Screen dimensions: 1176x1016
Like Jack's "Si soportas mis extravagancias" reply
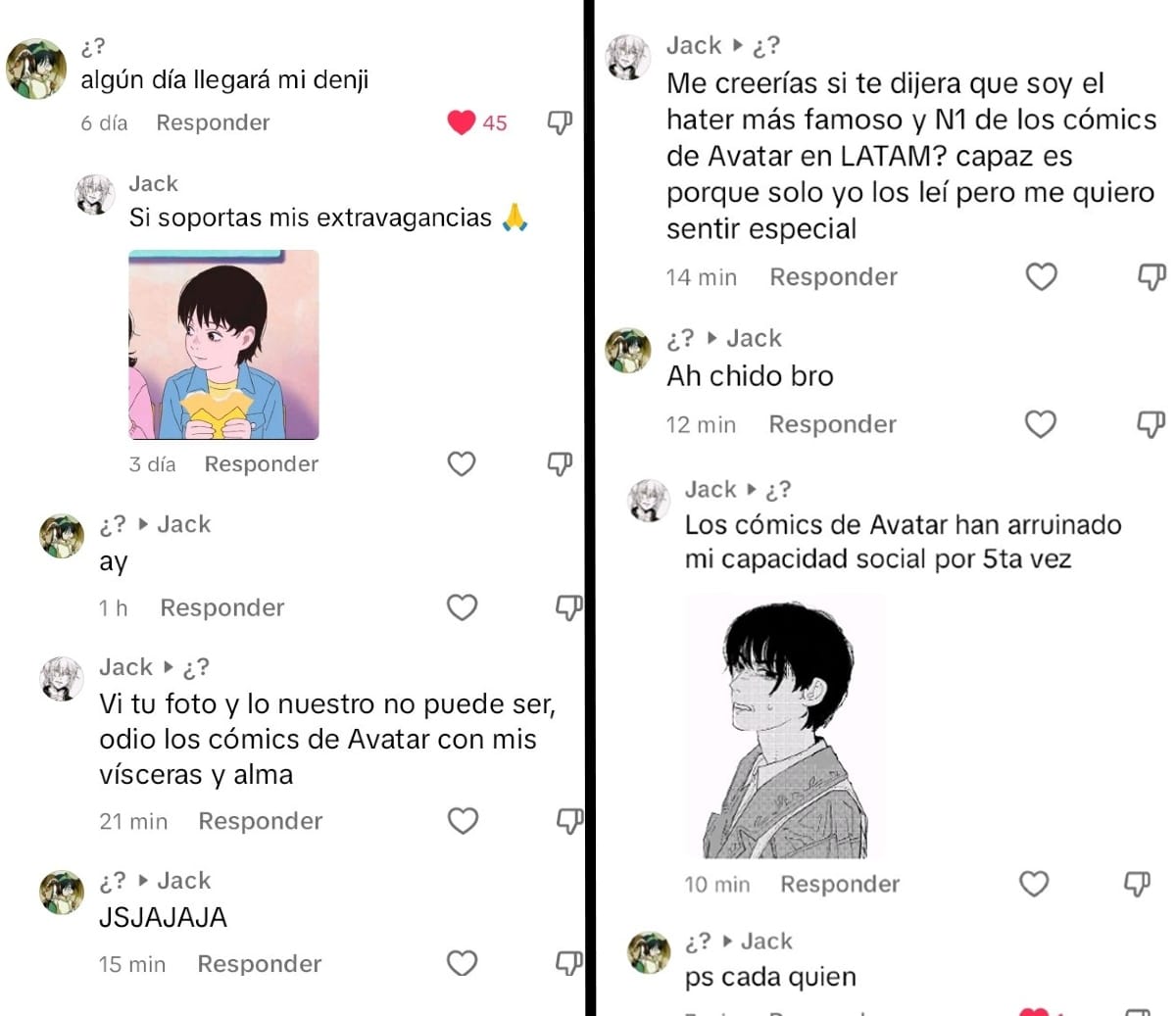pyautogui.click(x=462, y=463)
